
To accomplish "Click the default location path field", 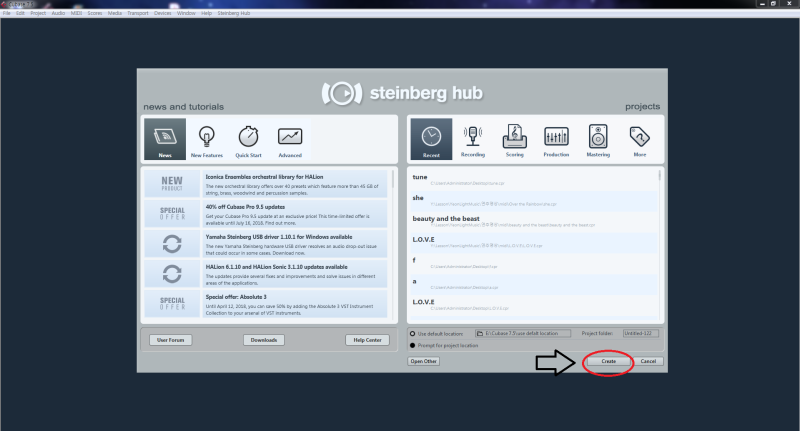I will [x=523, y=333].
